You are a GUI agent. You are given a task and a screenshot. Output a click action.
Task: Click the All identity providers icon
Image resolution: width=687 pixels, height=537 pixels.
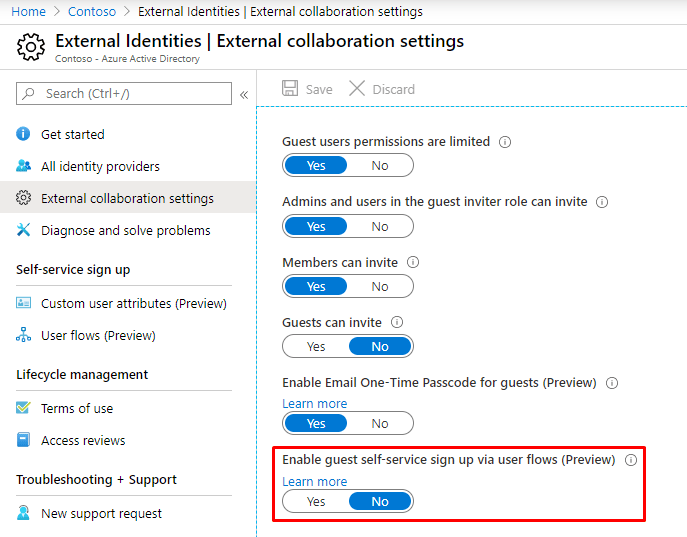[x=24, y=166]
